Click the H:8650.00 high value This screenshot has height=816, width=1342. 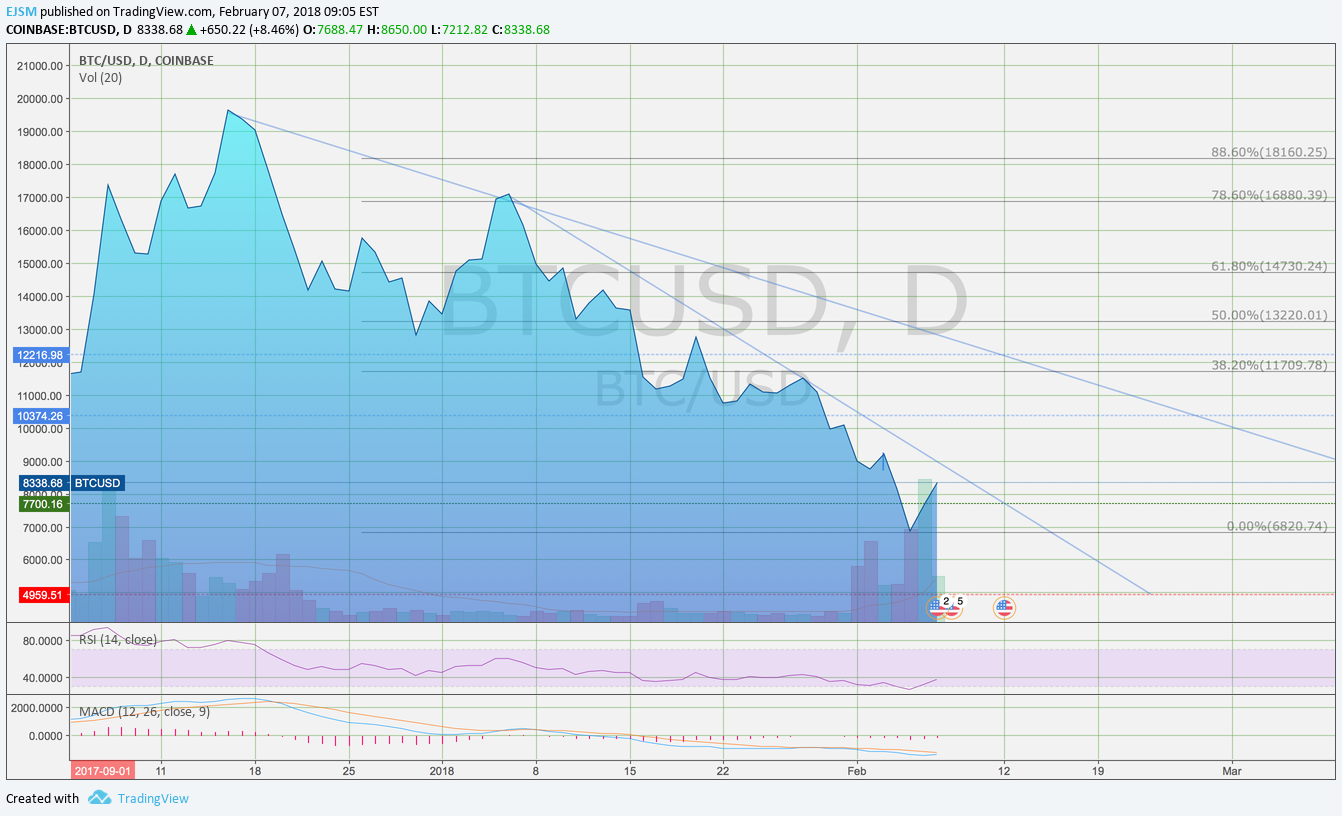(398, 30)
